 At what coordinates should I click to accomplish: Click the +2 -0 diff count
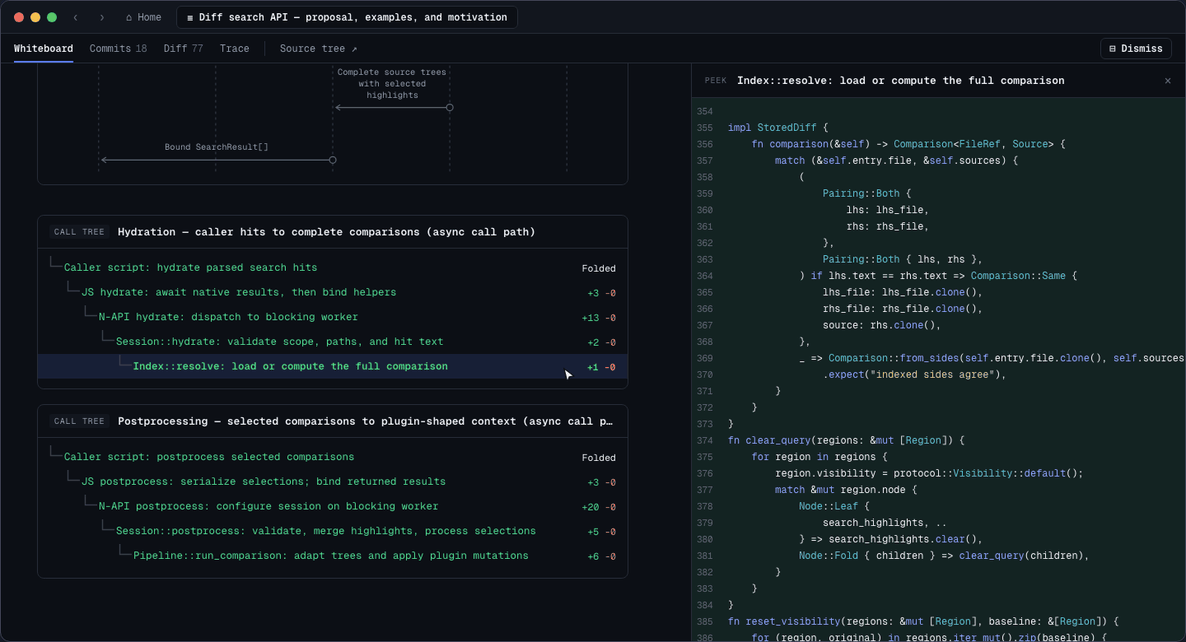click(x=601, y=343)
